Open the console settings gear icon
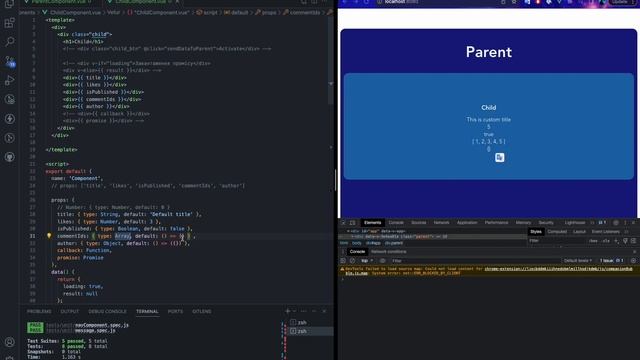 tap(633, 260)
